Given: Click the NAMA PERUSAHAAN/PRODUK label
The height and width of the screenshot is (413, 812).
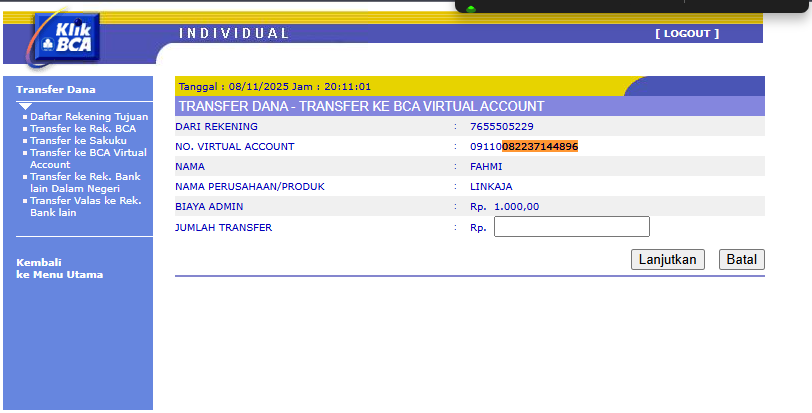Looking at the screenshot, I should pyautogui.click(x=250, y=186).
